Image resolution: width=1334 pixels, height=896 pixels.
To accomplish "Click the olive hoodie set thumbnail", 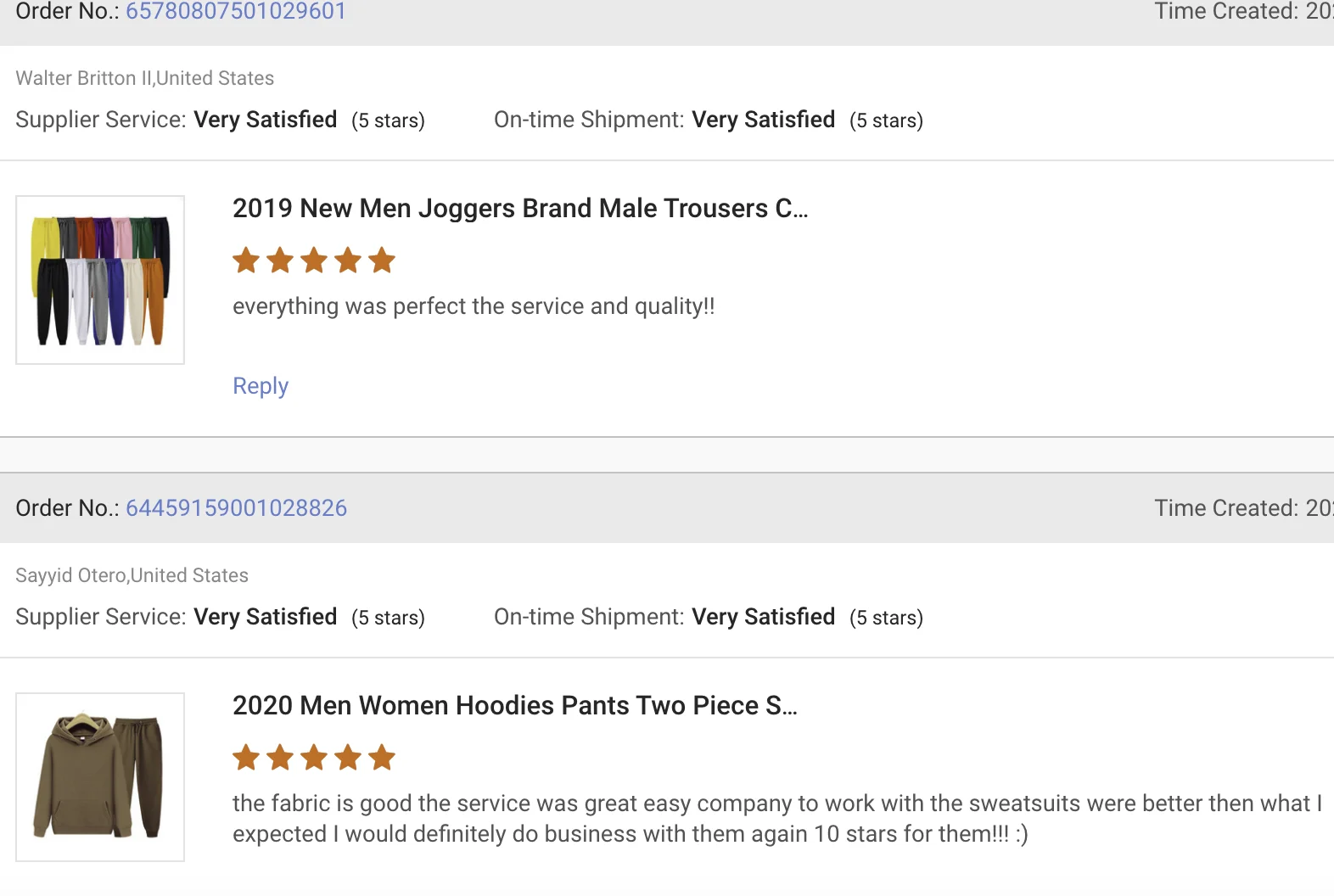I will pos(100,777).
